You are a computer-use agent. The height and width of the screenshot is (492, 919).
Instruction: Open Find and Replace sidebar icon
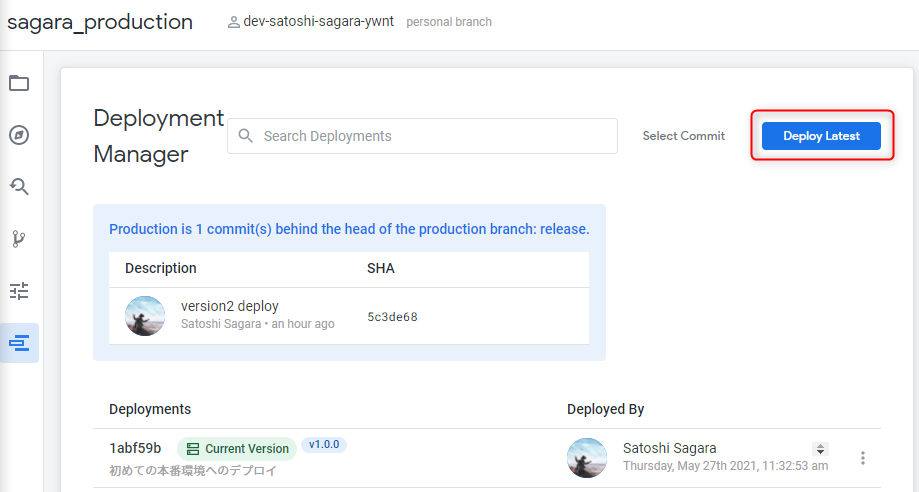19,187
